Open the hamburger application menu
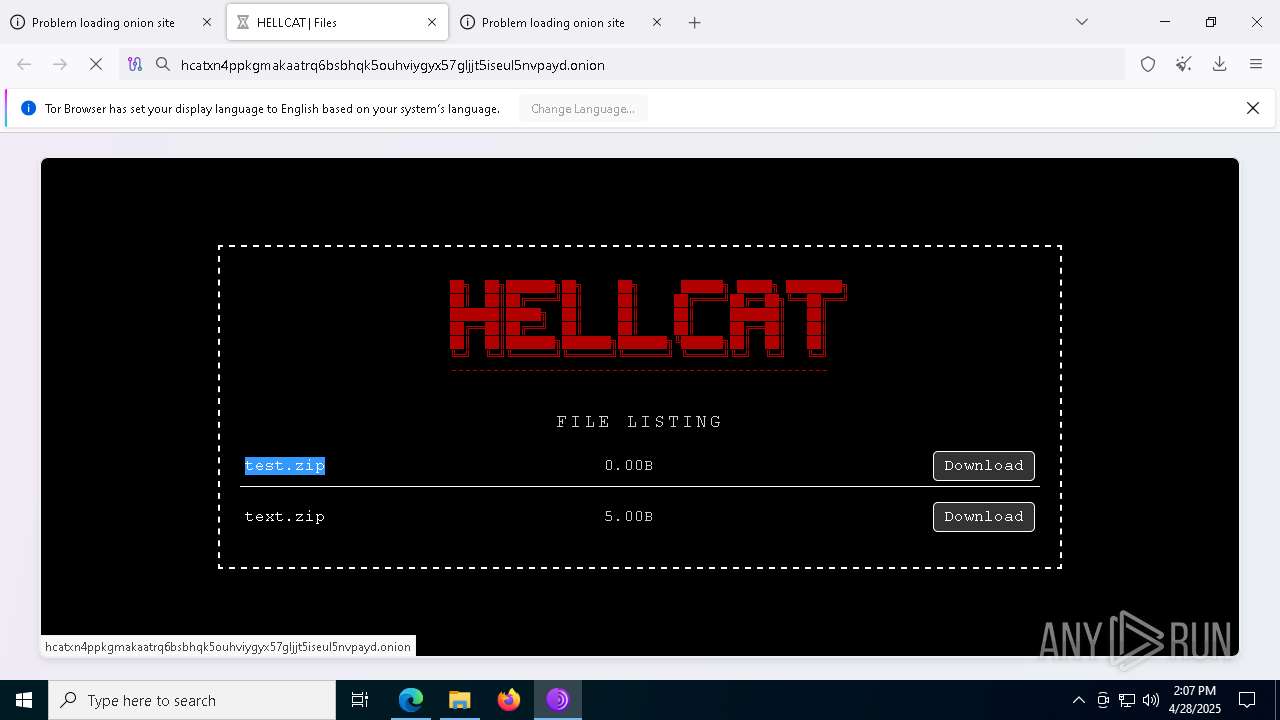The image size is (1280, 720). (x=1256, y=65)
